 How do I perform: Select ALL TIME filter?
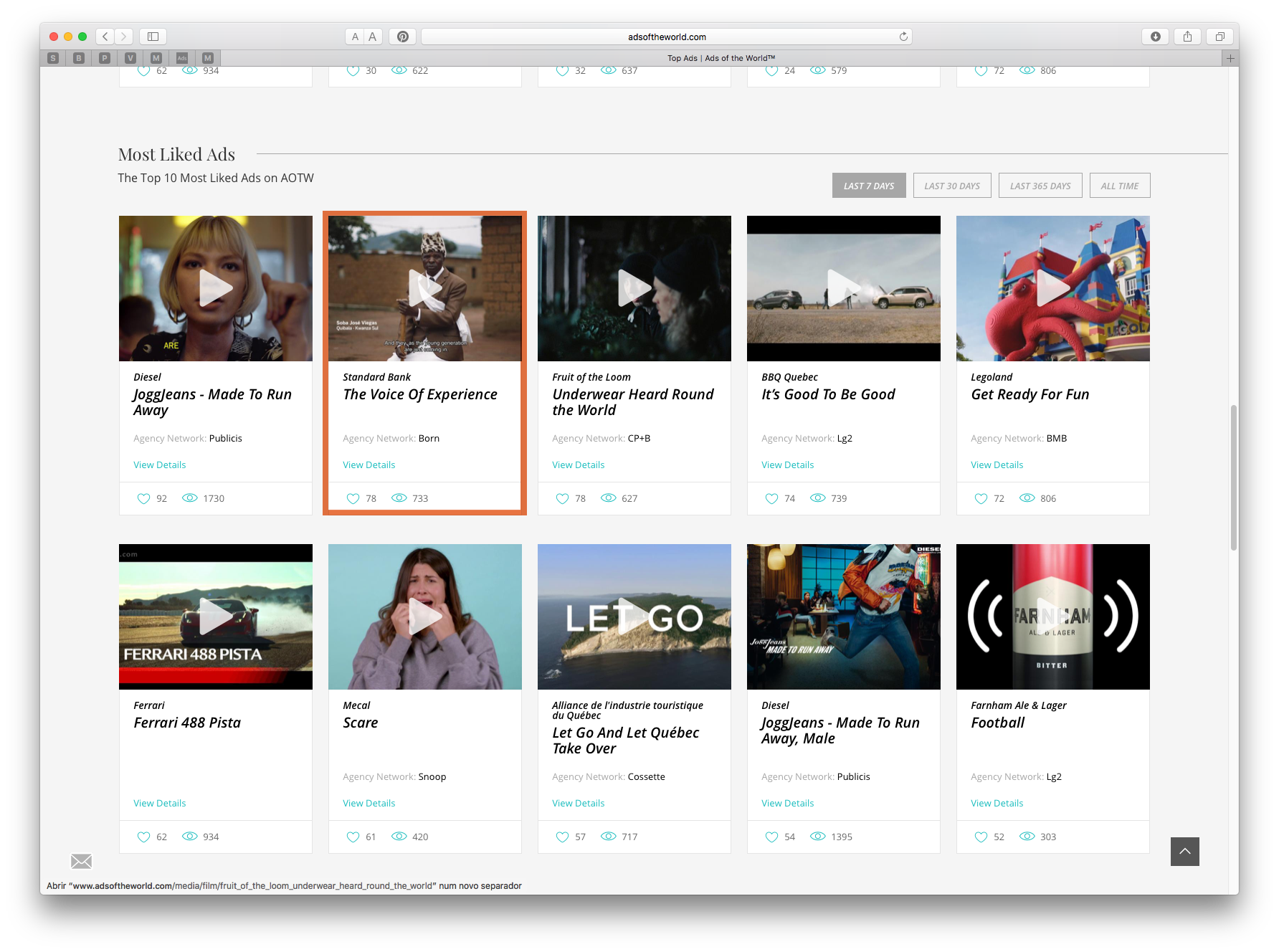click(1120, 186)
